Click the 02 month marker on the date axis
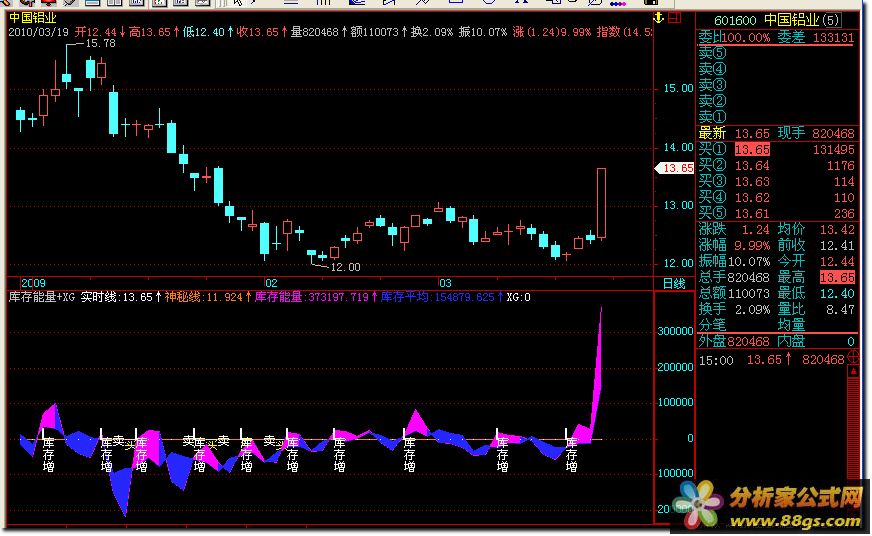 [271, 284]
